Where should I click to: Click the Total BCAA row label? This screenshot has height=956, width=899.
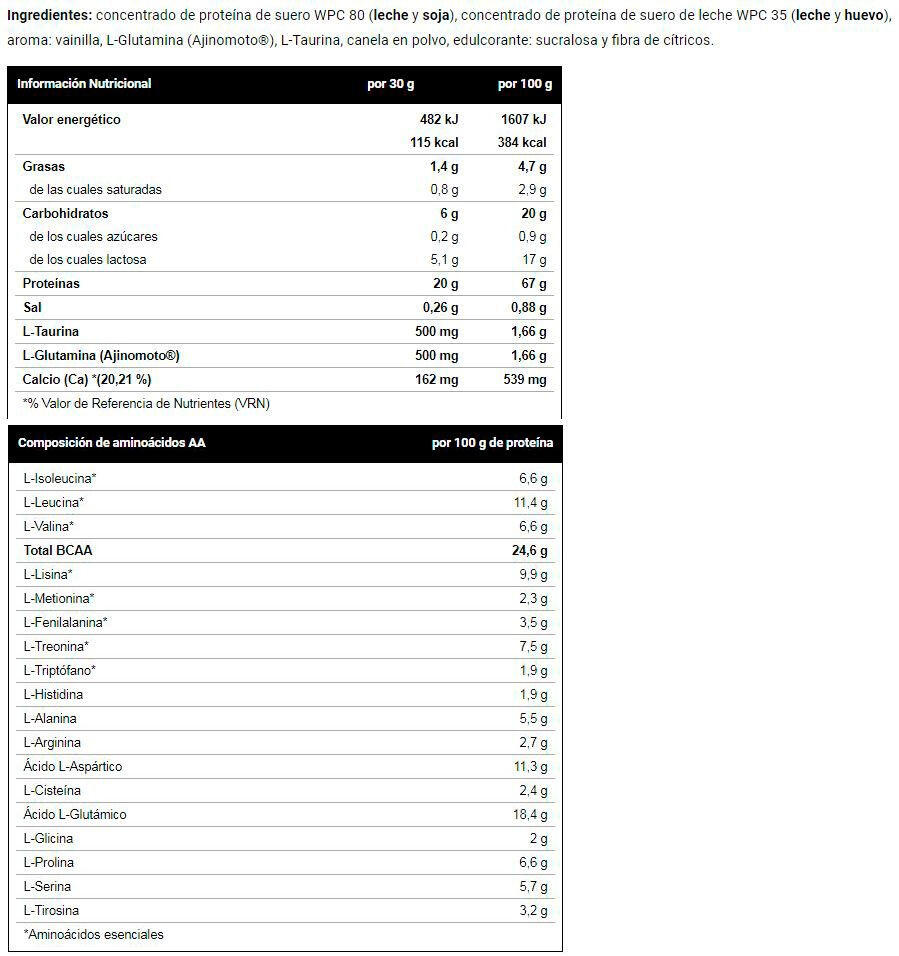click(58, 551)
